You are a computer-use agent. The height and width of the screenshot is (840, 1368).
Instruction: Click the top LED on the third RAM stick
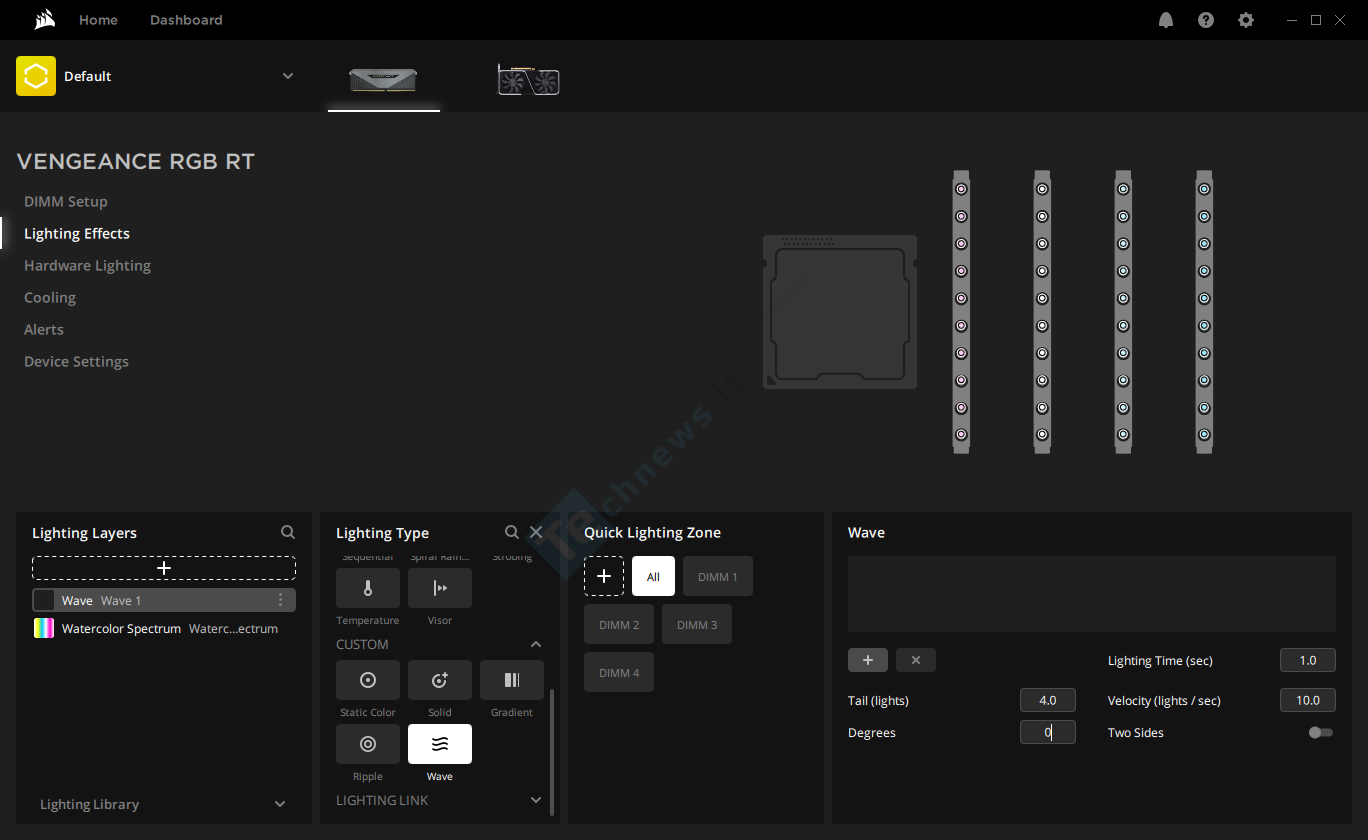click(x=1123, y=189)
